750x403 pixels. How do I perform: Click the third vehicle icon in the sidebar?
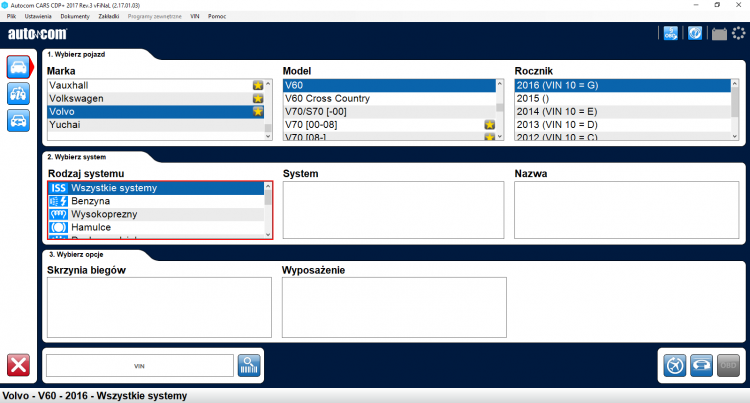(18, 120)
